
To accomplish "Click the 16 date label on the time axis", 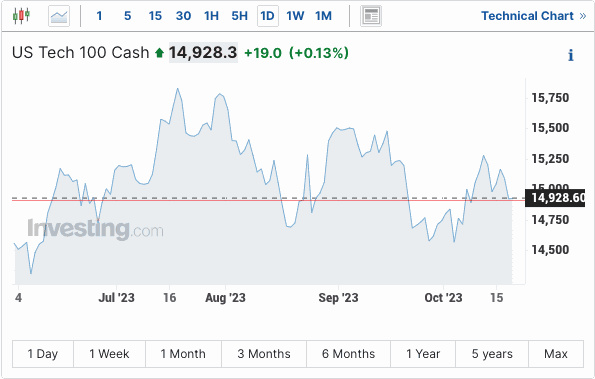I will pyautogui.click(x=170, y=298).
